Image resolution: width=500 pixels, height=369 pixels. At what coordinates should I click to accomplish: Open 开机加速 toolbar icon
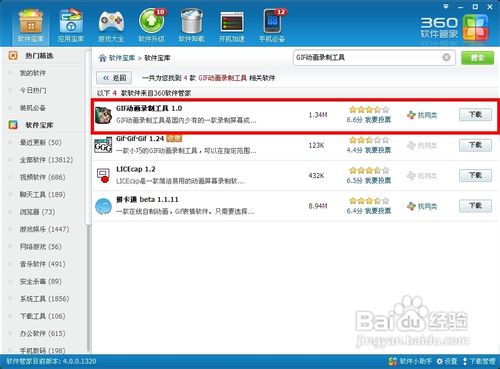[232, 26]
